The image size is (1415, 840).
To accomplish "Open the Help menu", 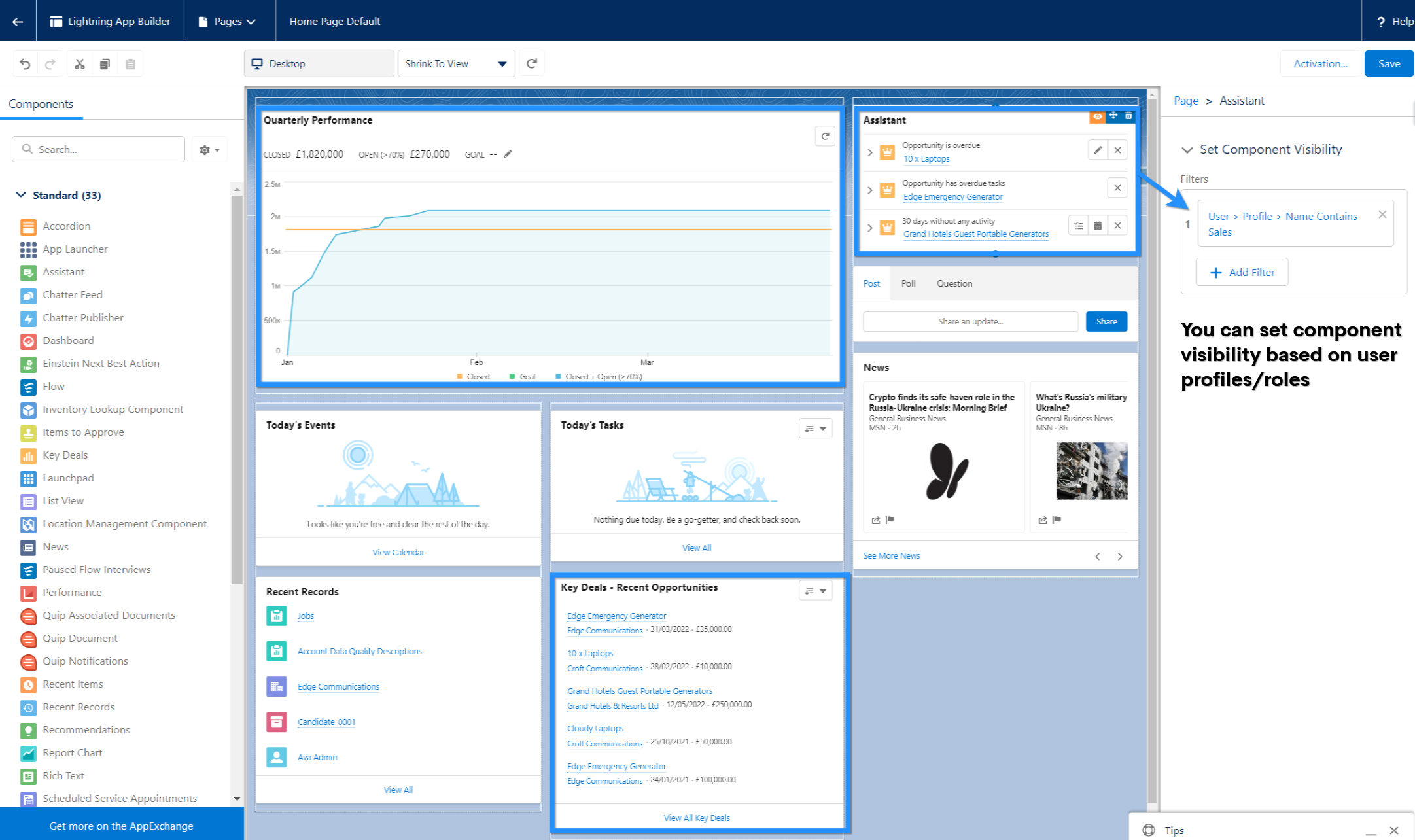I will click(x=1394, y=21).
